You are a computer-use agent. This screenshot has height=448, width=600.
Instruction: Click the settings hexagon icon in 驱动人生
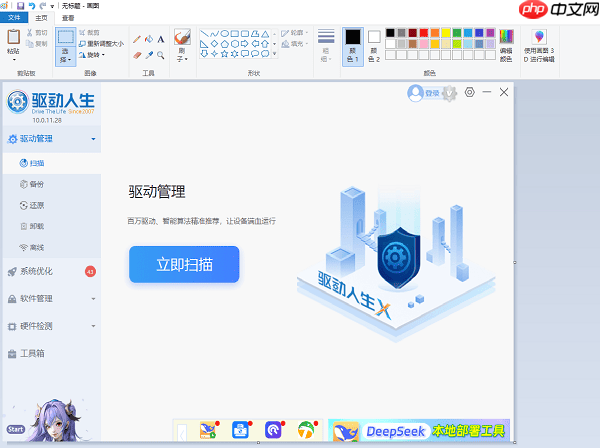pos(470,92)
